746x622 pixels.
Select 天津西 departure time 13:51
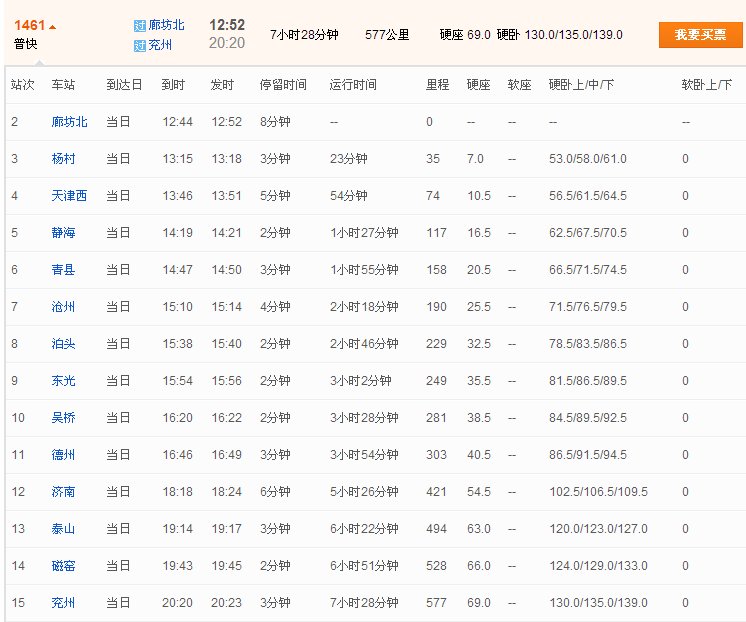click(x=226, y=196)
